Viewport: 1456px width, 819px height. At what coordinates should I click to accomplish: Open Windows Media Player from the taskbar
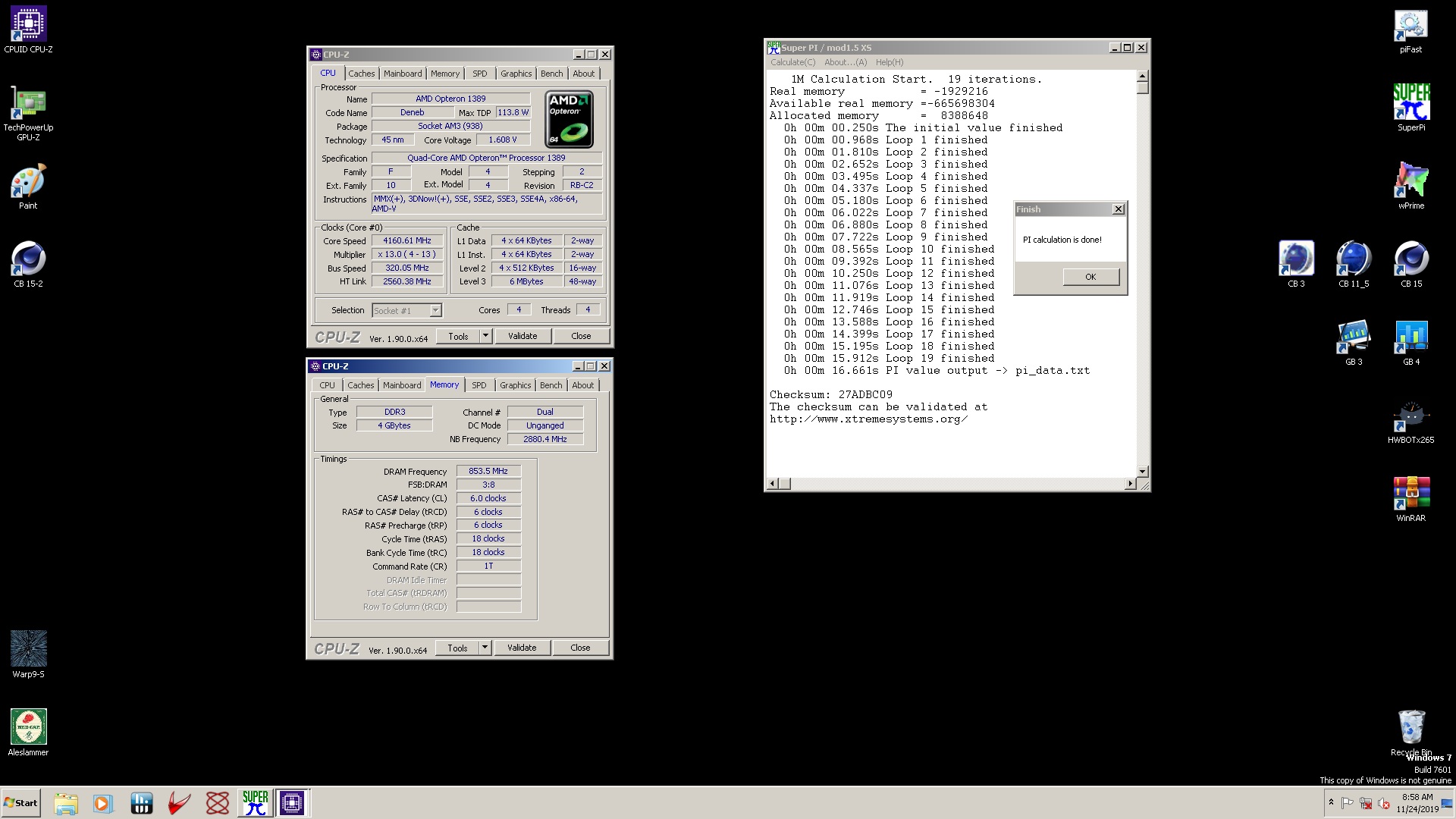click(102, 803)
